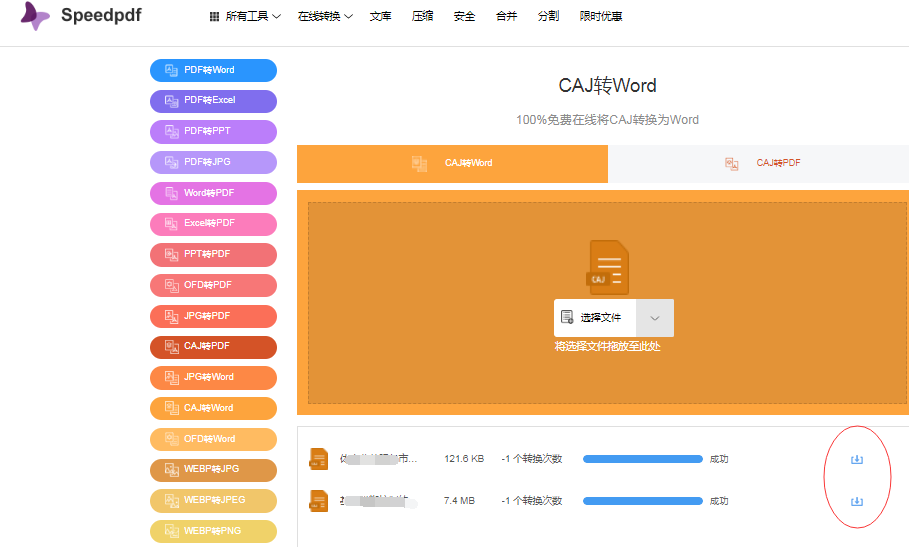Download the converted 7.4 MB file
This screenshot has width=909, height=547.
(857, 501)
